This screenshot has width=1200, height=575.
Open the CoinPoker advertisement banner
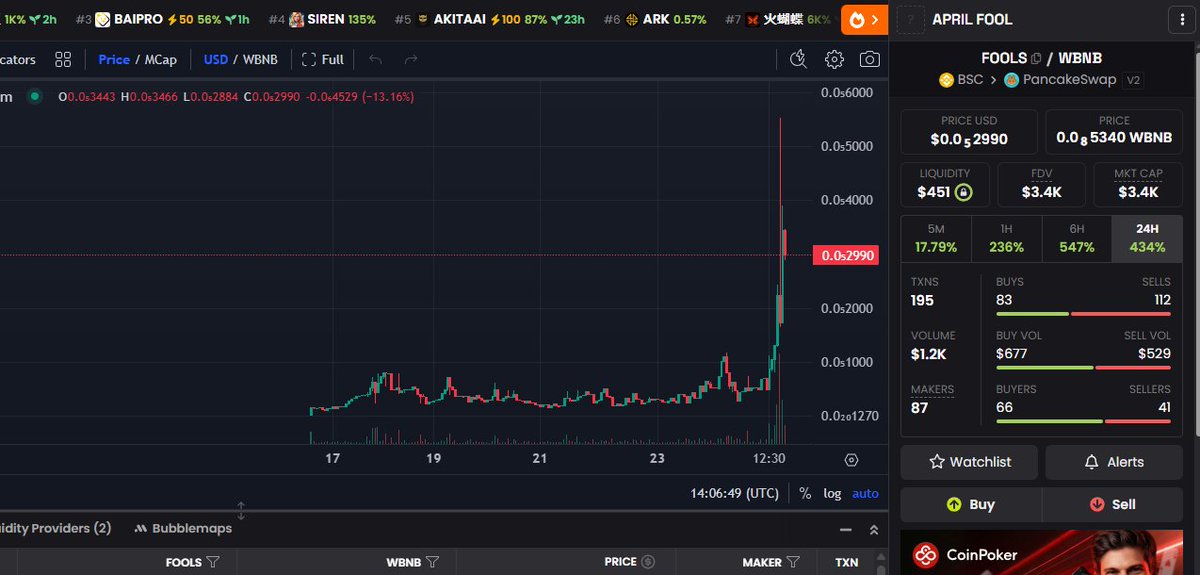1041,552
